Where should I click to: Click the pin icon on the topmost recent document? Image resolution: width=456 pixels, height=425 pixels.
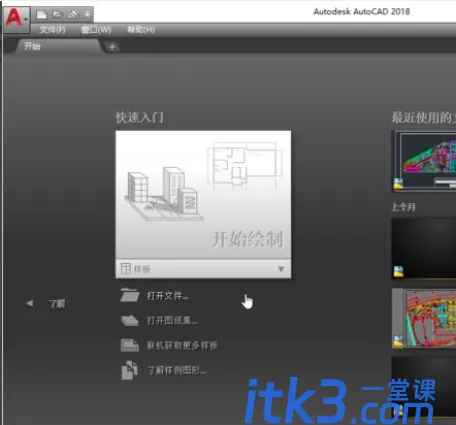[399, 184]
